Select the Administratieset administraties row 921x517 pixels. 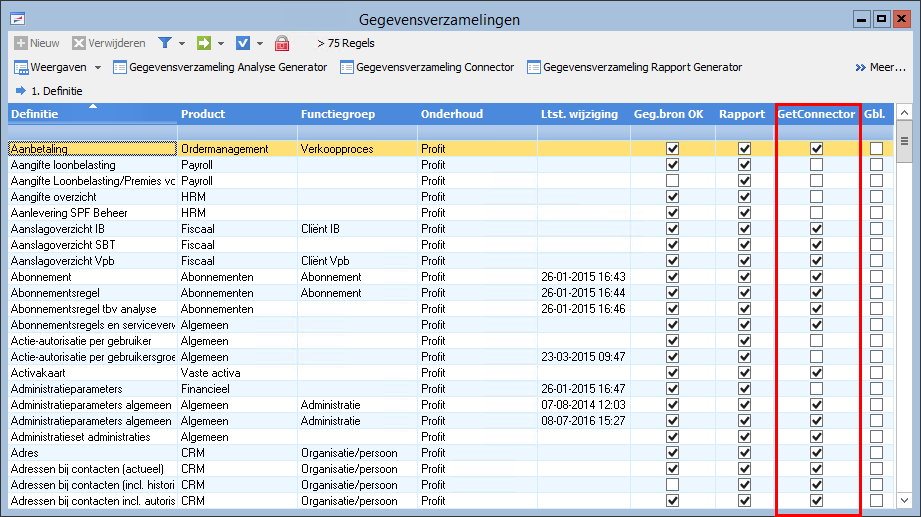coord(451,437)
